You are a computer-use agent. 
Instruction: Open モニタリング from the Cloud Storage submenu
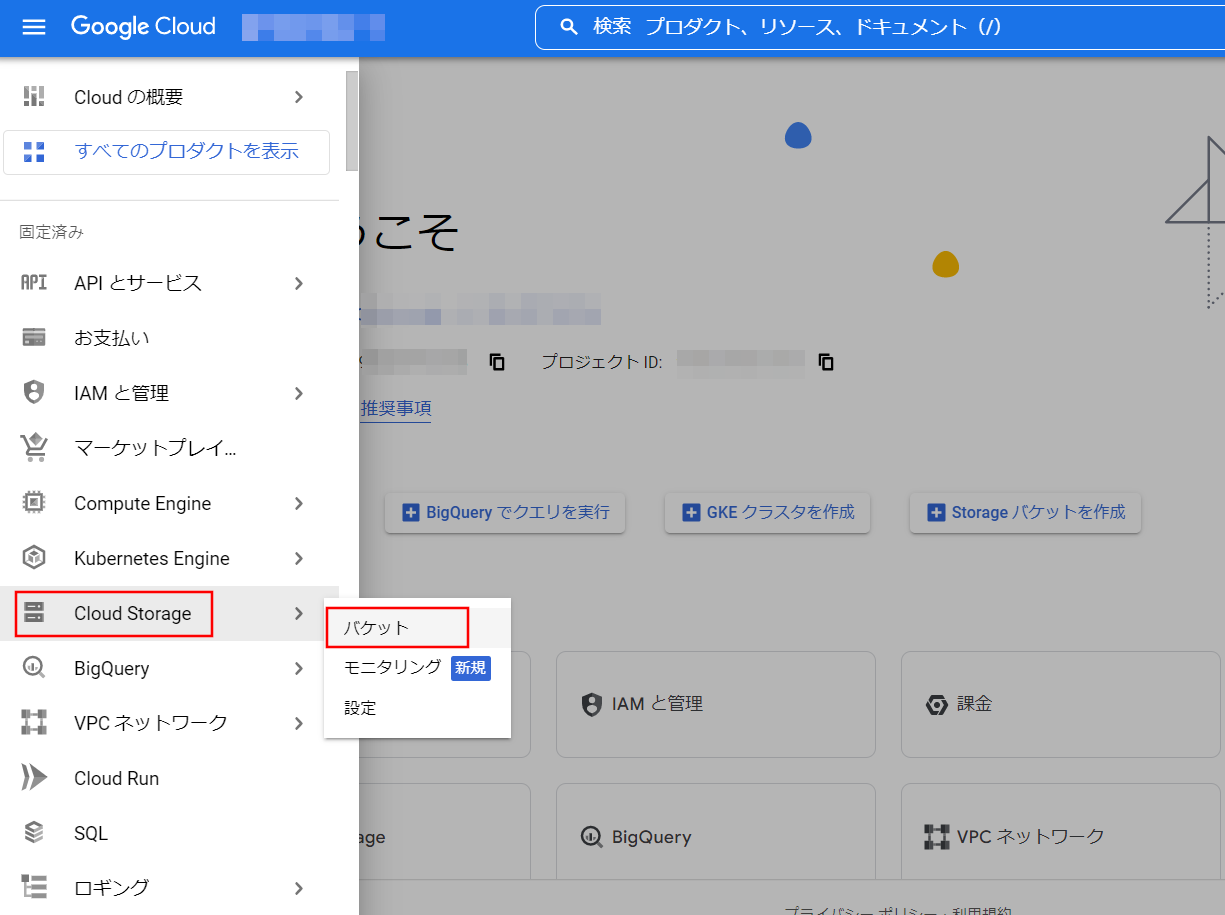(390, 669)
